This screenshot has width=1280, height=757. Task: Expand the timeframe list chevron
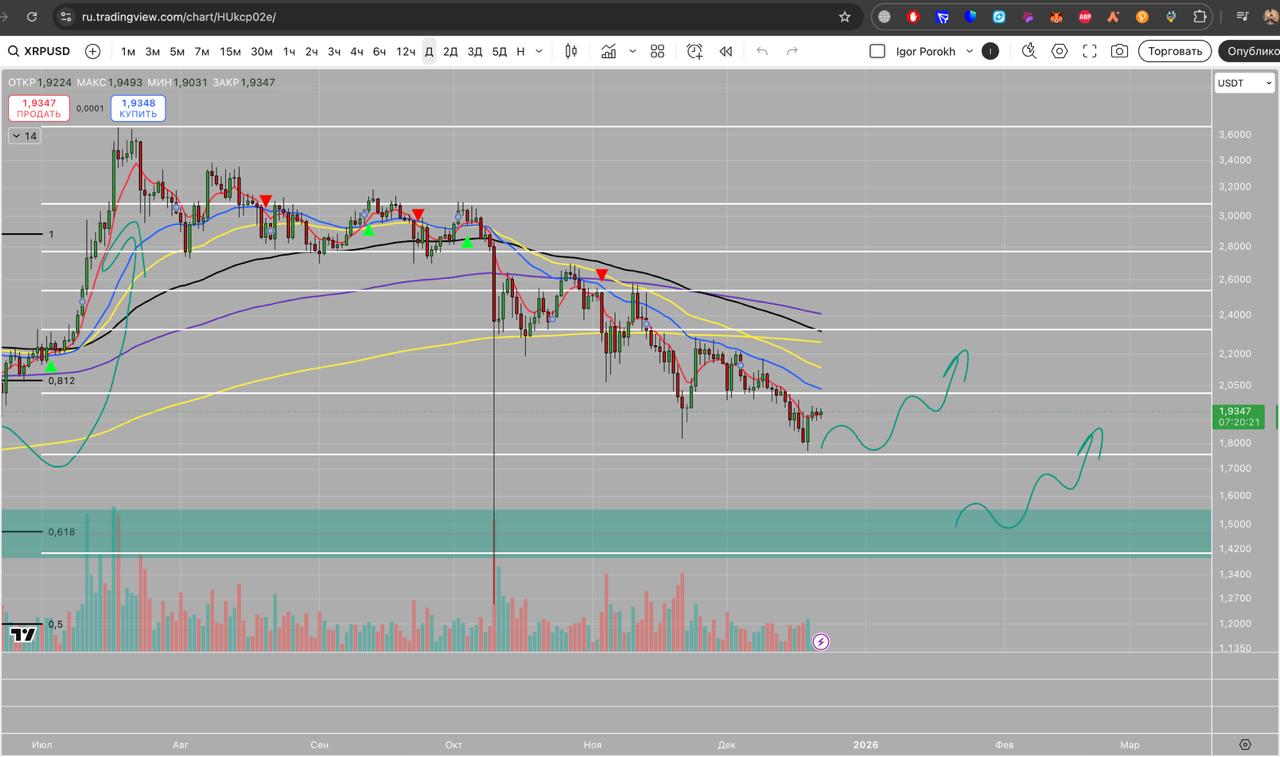540,52
